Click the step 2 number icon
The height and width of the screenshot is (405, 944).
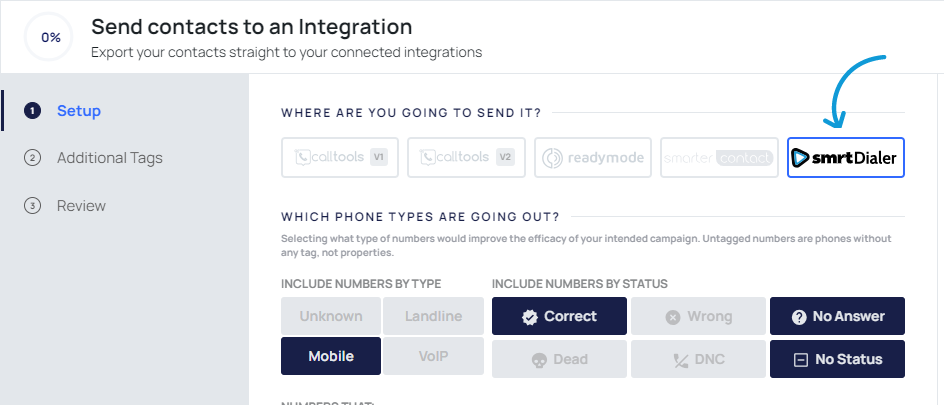[33, 158]
